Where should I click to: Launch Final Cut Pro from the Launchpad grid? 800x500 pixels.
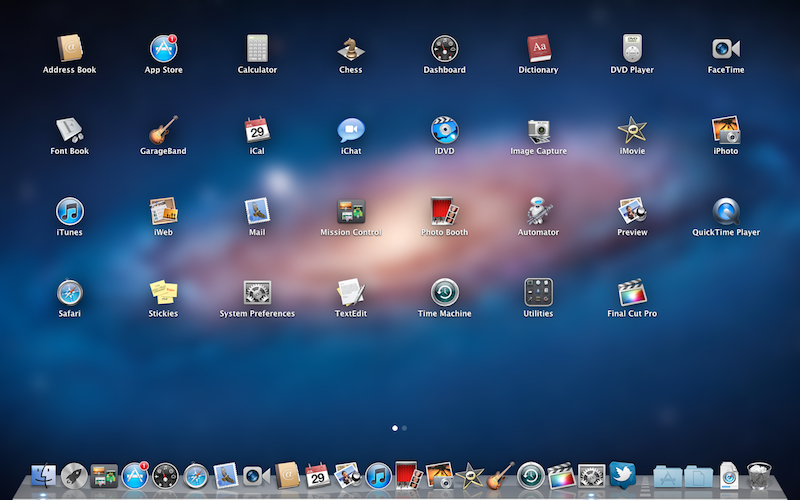point(632,292)
